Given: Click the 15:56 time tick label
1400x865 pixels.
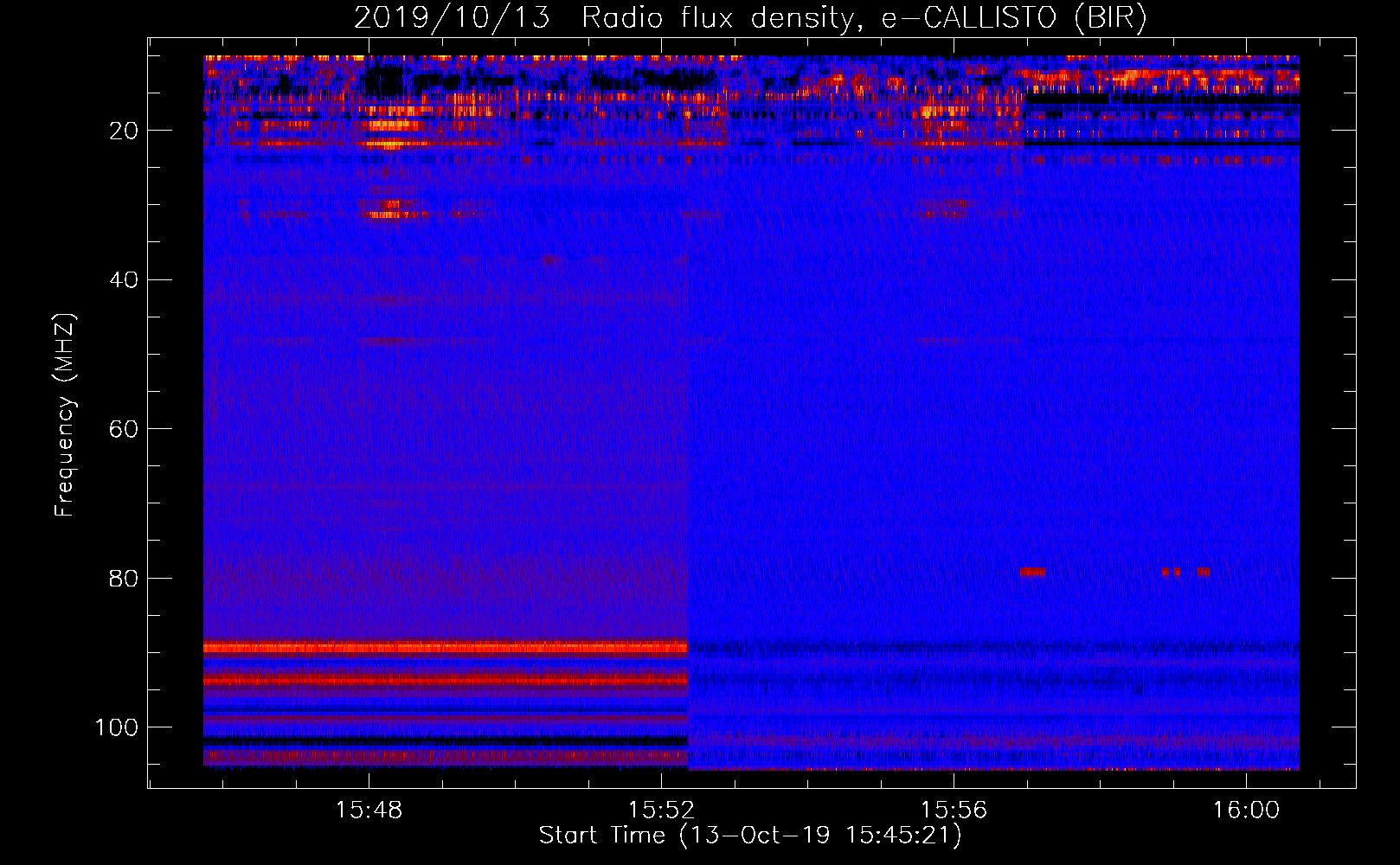Looking at the screenshot, I should pos(954,811).
